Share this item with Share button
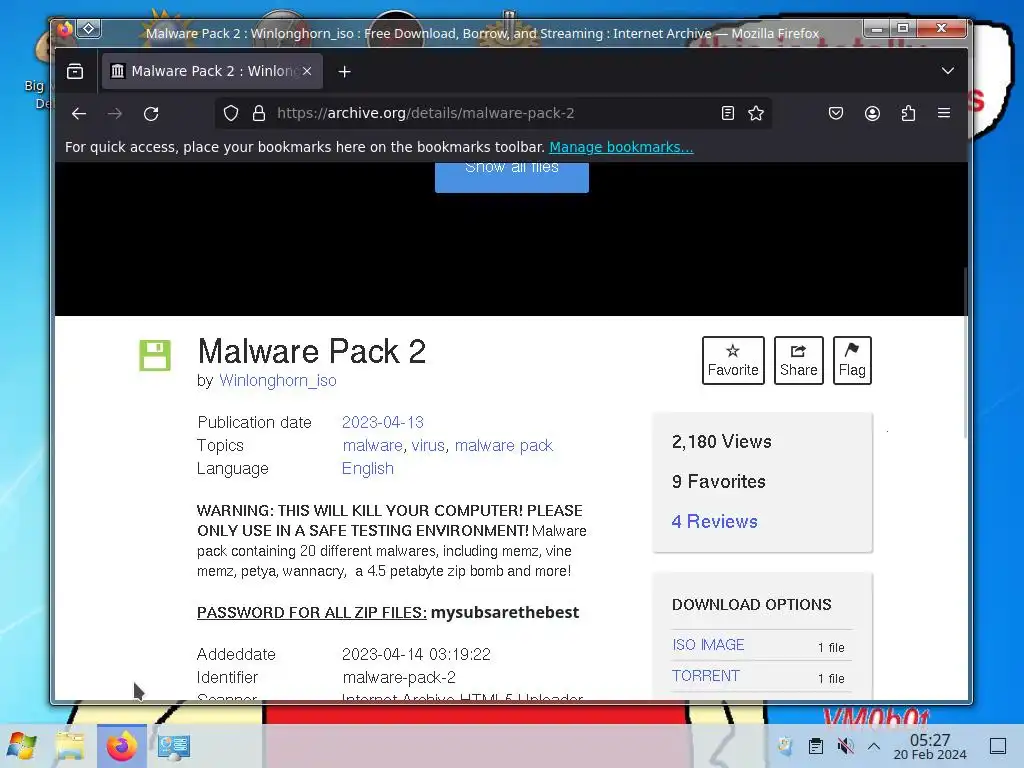The width and height of the screenshot is (1024, 768). click(798, 360)
